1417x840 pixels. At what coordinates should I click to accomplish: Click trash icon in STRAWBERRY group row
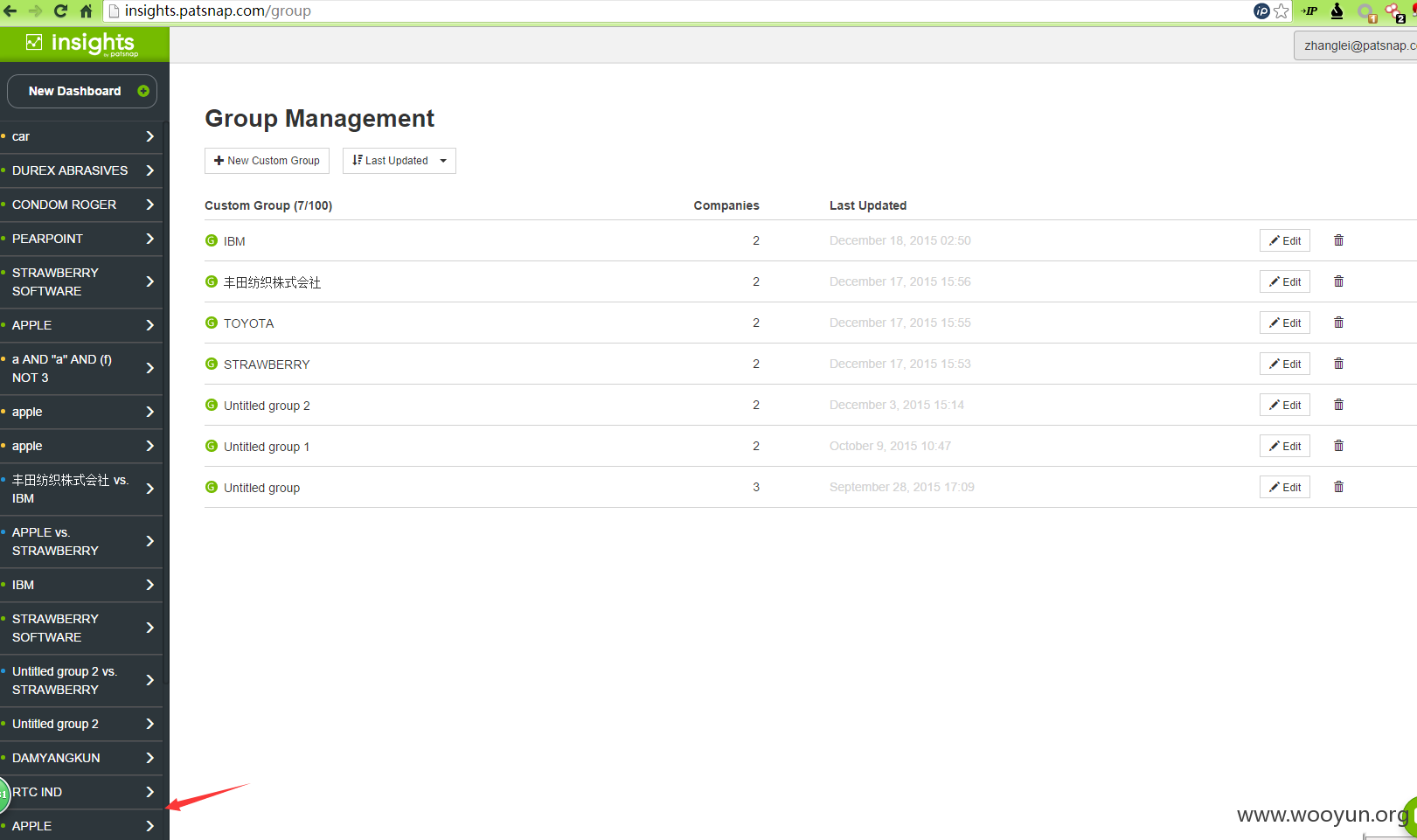click(1338, 364)
